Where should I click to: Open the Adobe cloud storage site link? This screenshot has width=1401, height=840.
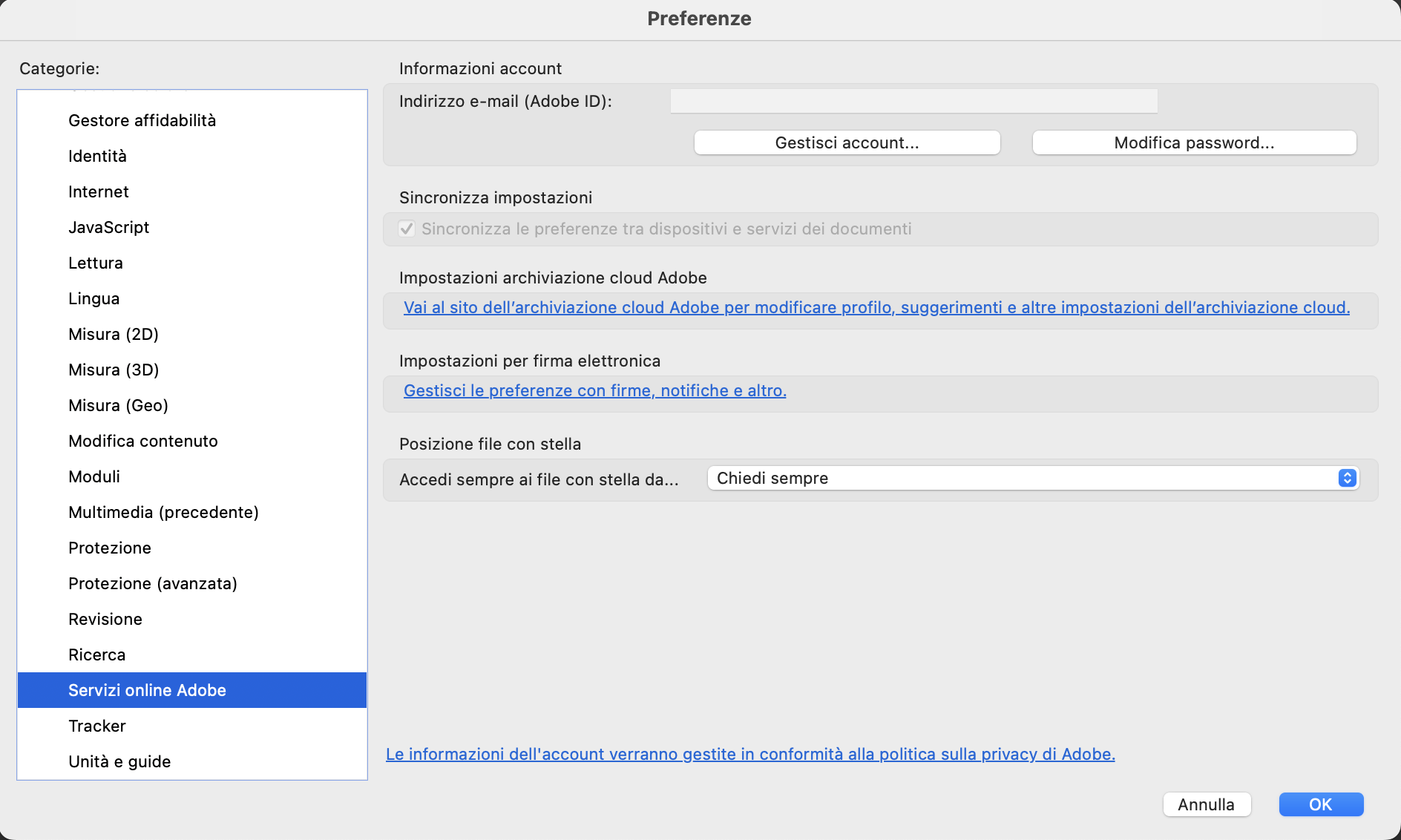pyautogui.click(x=876, y=307)
